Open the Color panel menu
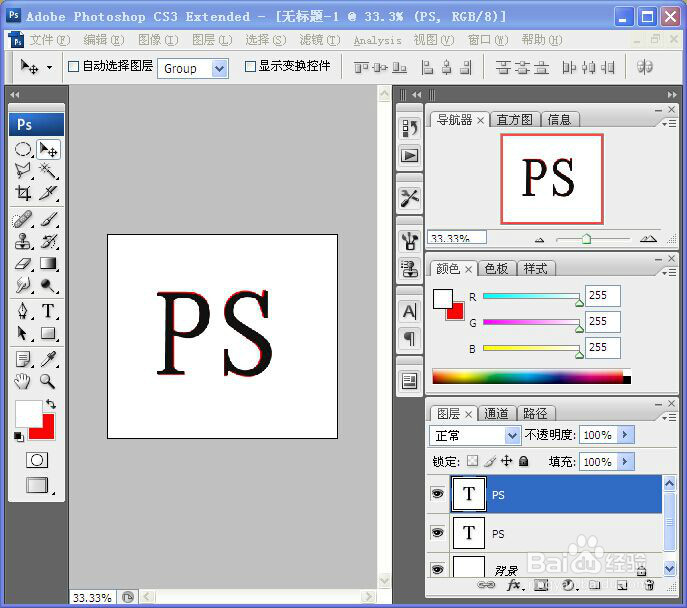 pos(669,273)
